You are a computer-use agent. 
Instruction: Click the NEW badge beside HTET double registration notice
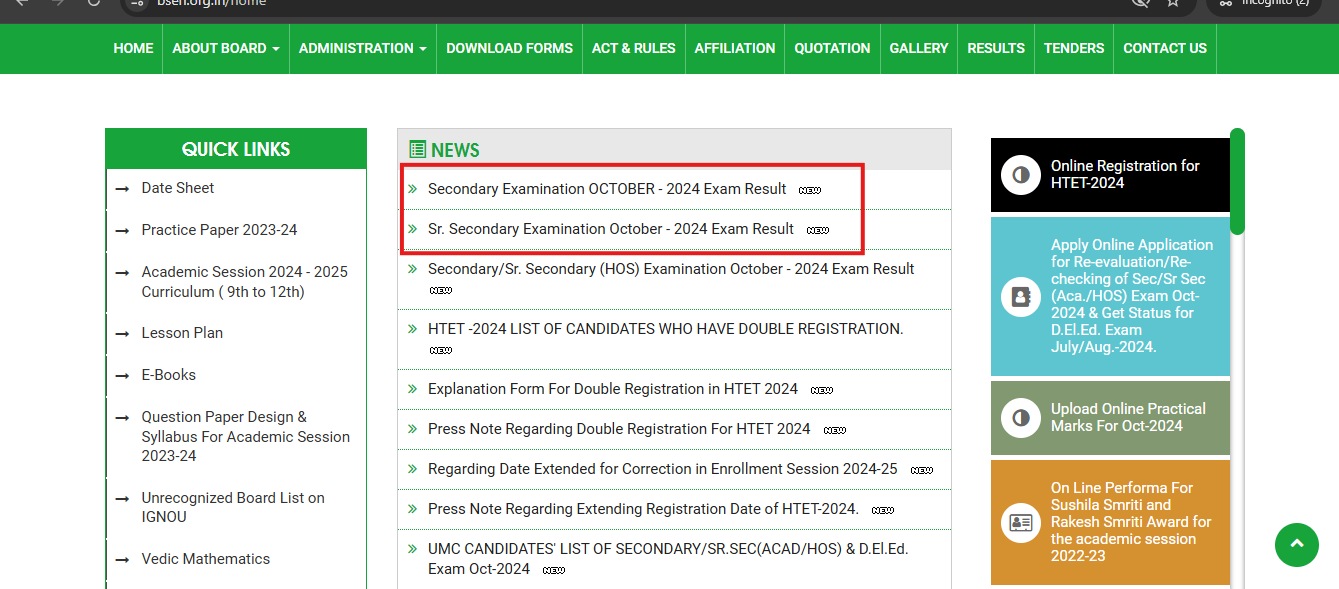tap(441, 350)
